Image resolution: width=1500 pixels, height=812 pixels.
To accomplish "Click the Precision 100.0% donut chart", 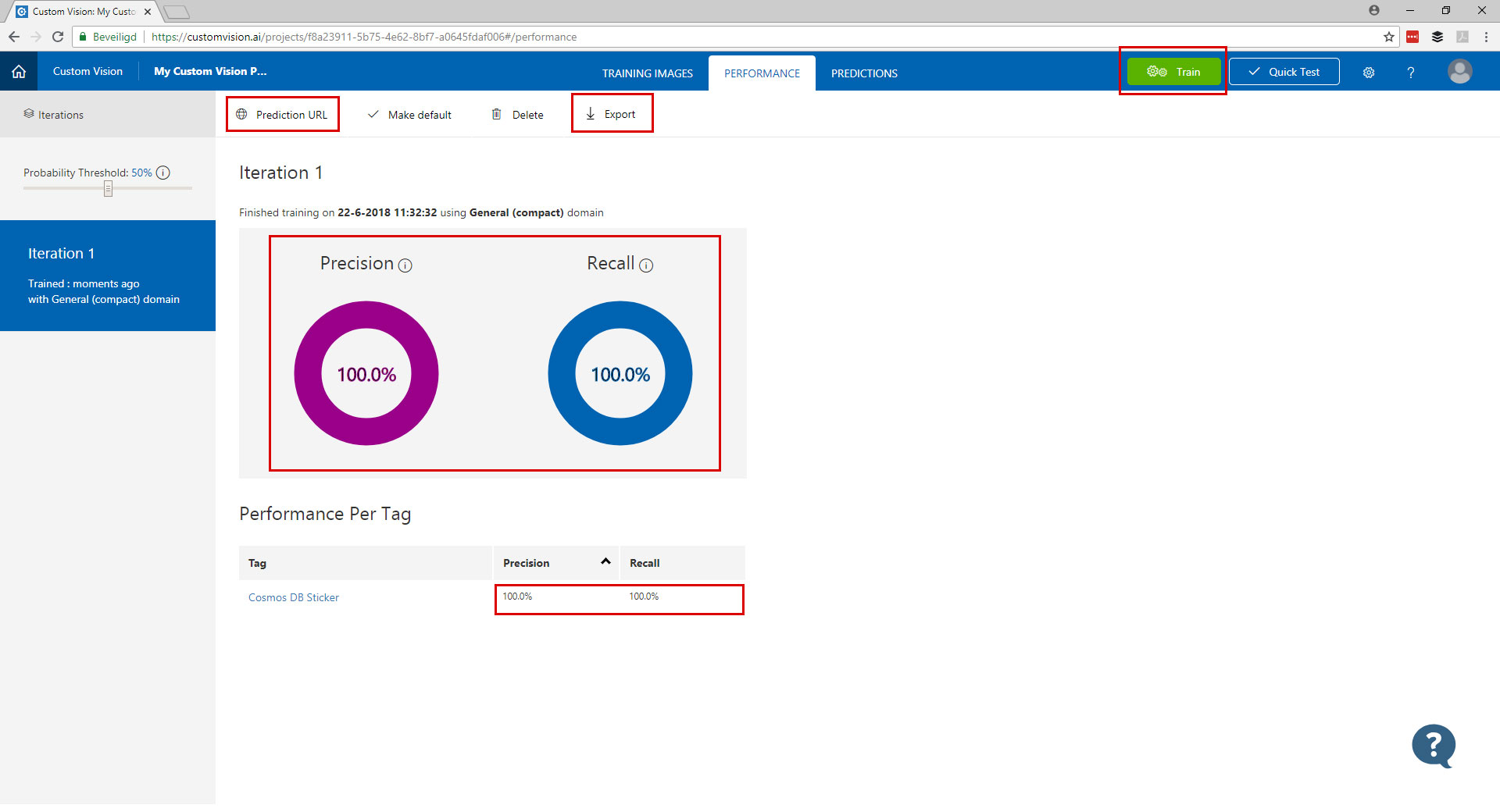I will point(366,373).
